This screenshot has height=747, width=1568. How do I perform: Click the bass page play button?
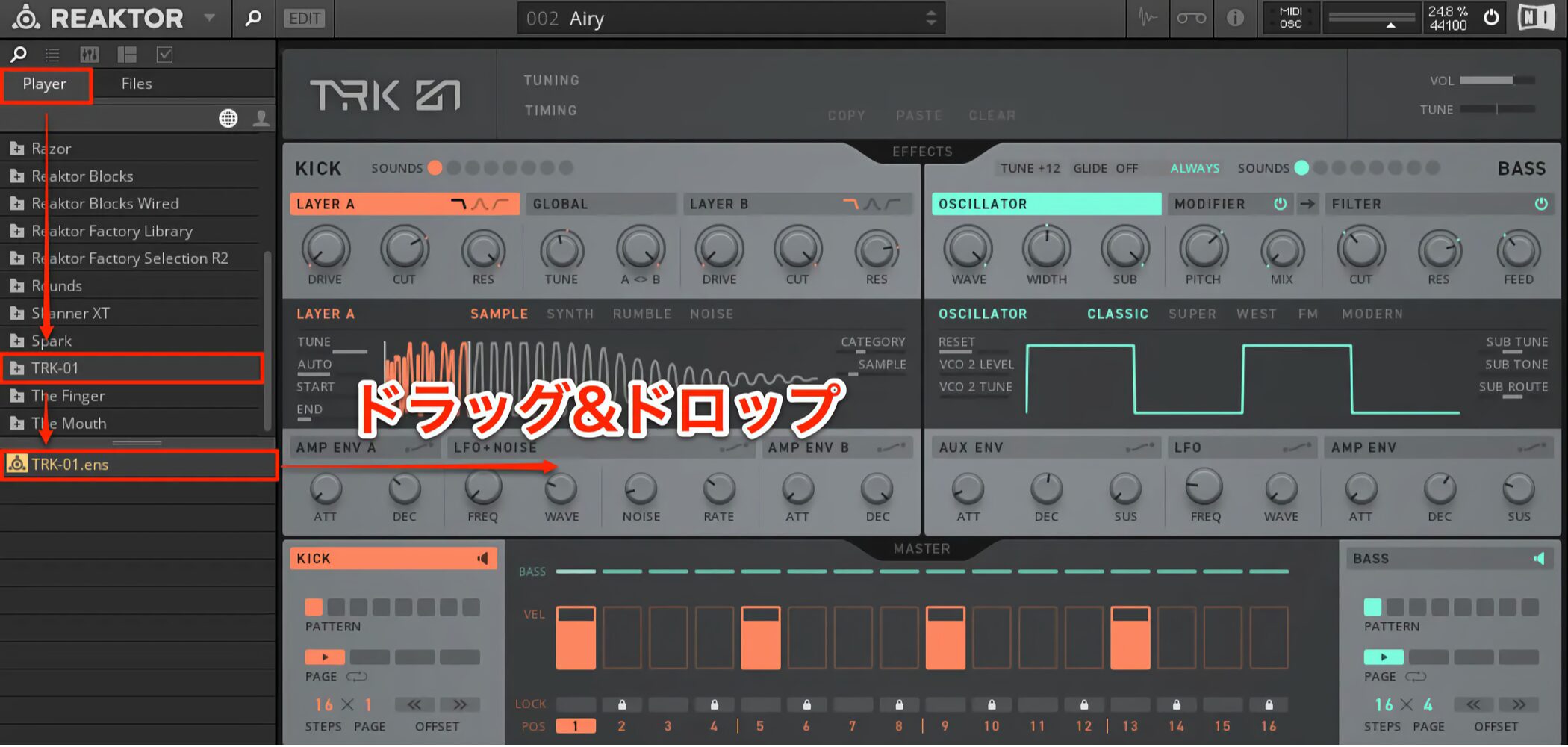point(1384,657)
